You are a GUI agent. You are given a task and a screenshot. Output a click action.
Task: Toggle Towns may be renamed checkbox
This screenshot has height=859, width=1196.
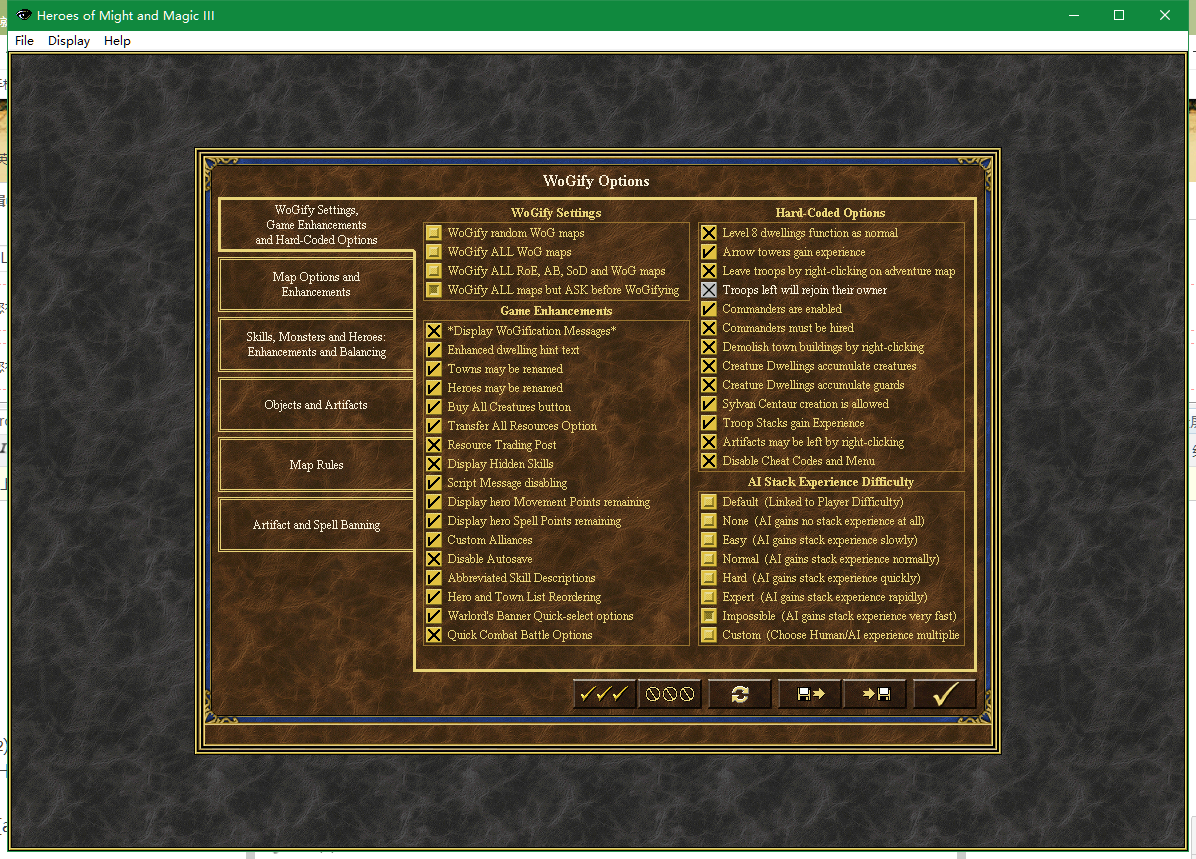coord(434,368)
